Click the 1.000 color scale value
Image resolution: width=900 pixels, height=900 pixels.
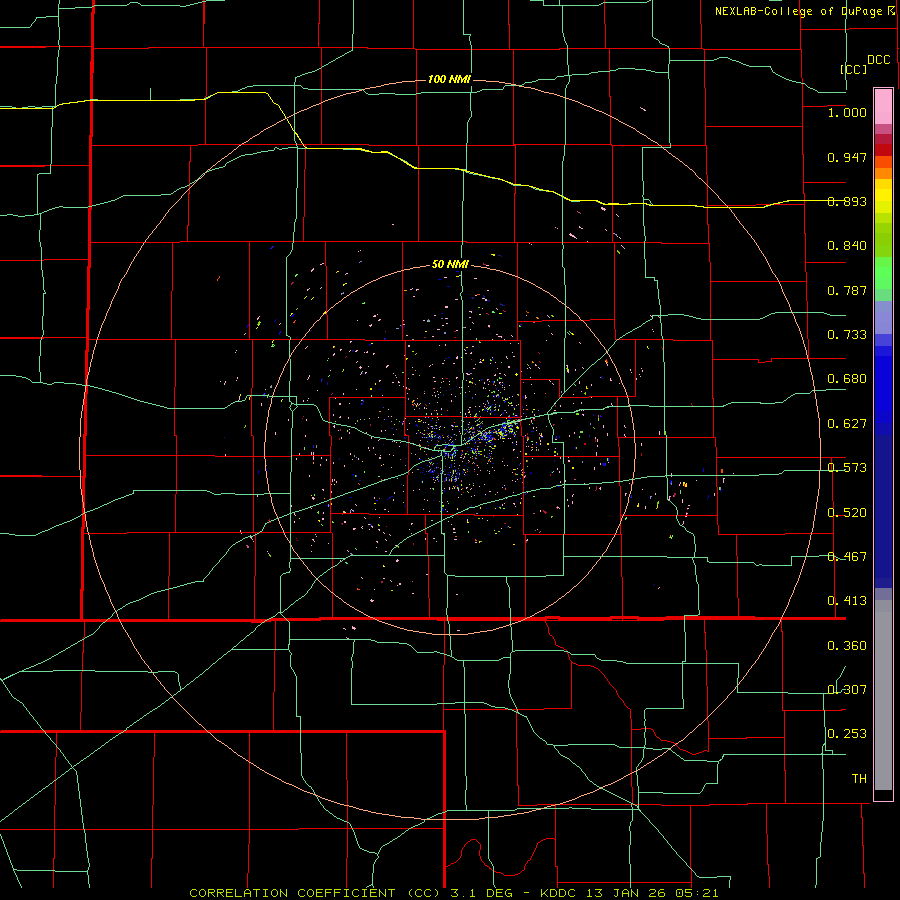tap(847, 112)
